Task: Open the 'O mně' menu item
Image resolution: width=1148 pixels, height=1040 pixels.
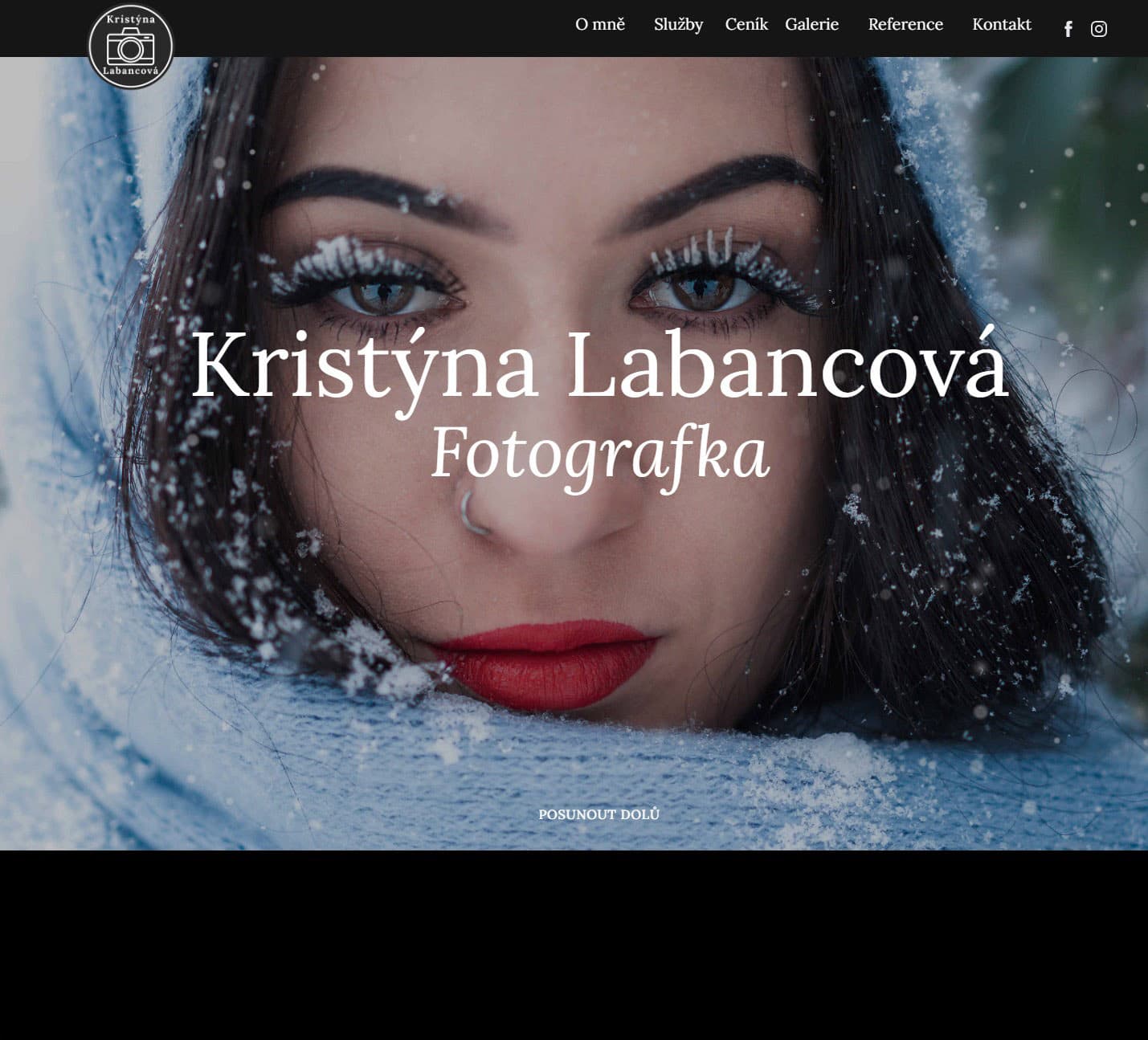Action: [599, 25]
